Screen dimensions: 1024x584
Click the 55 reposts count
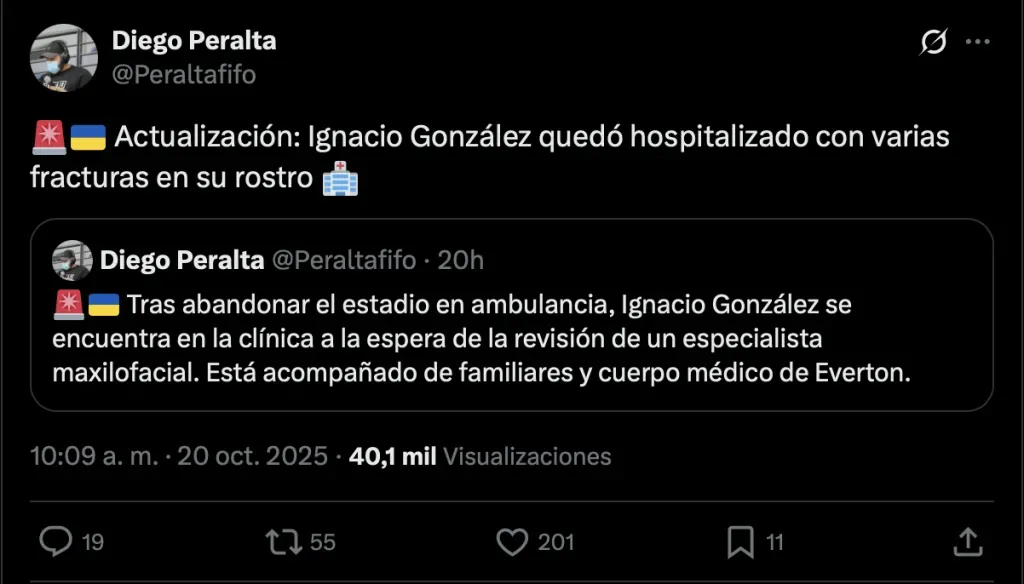click(x=322, y=542)
